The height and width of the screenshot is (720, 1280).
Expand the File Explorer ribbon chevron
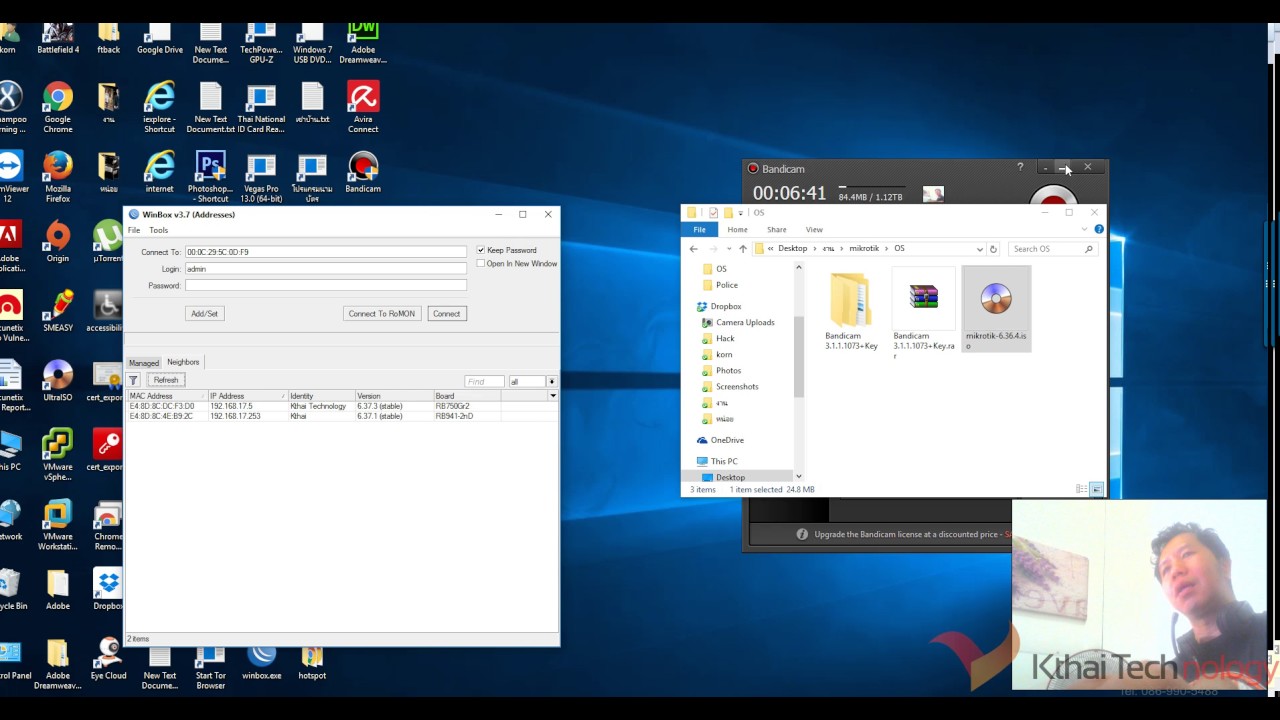tap(1084, 229)
